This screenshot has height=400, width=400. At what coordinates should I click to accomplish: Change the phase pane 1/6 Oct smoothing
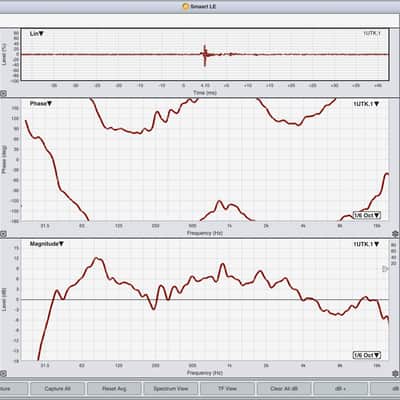(x=367, y=215)
